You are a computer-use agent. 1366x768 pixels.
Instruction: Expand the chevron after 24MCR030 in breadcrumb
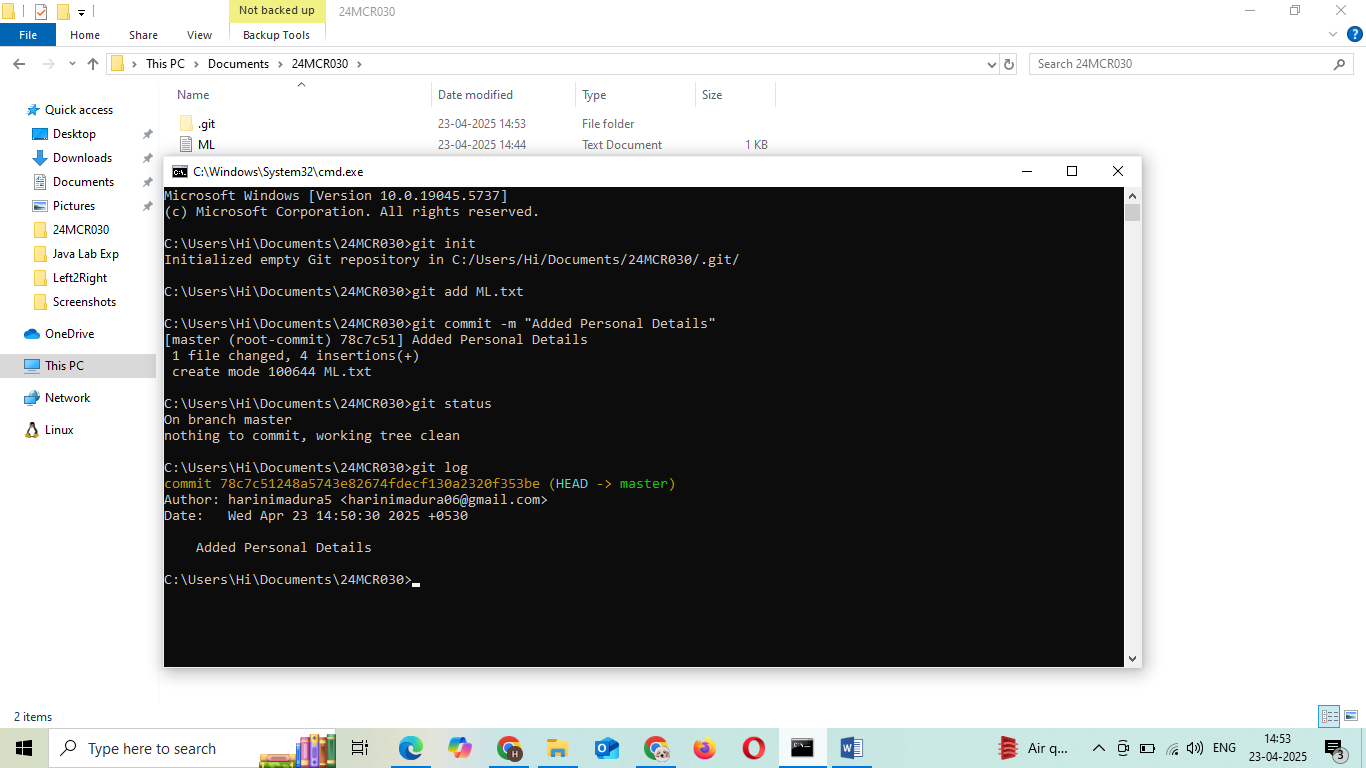pos(360,64)
